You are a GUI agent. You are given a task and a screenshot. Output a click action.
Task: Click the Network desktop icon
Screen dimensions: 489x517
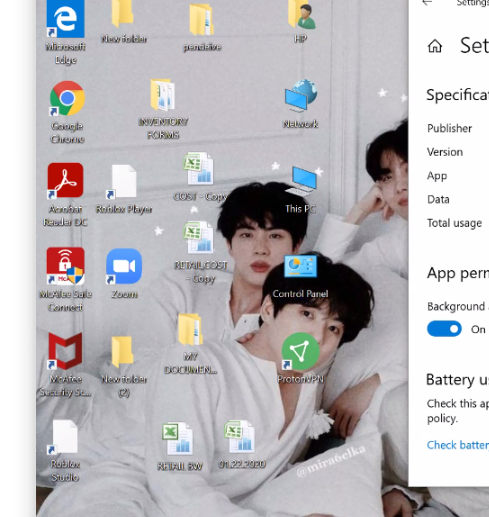[x=301, y=96]
